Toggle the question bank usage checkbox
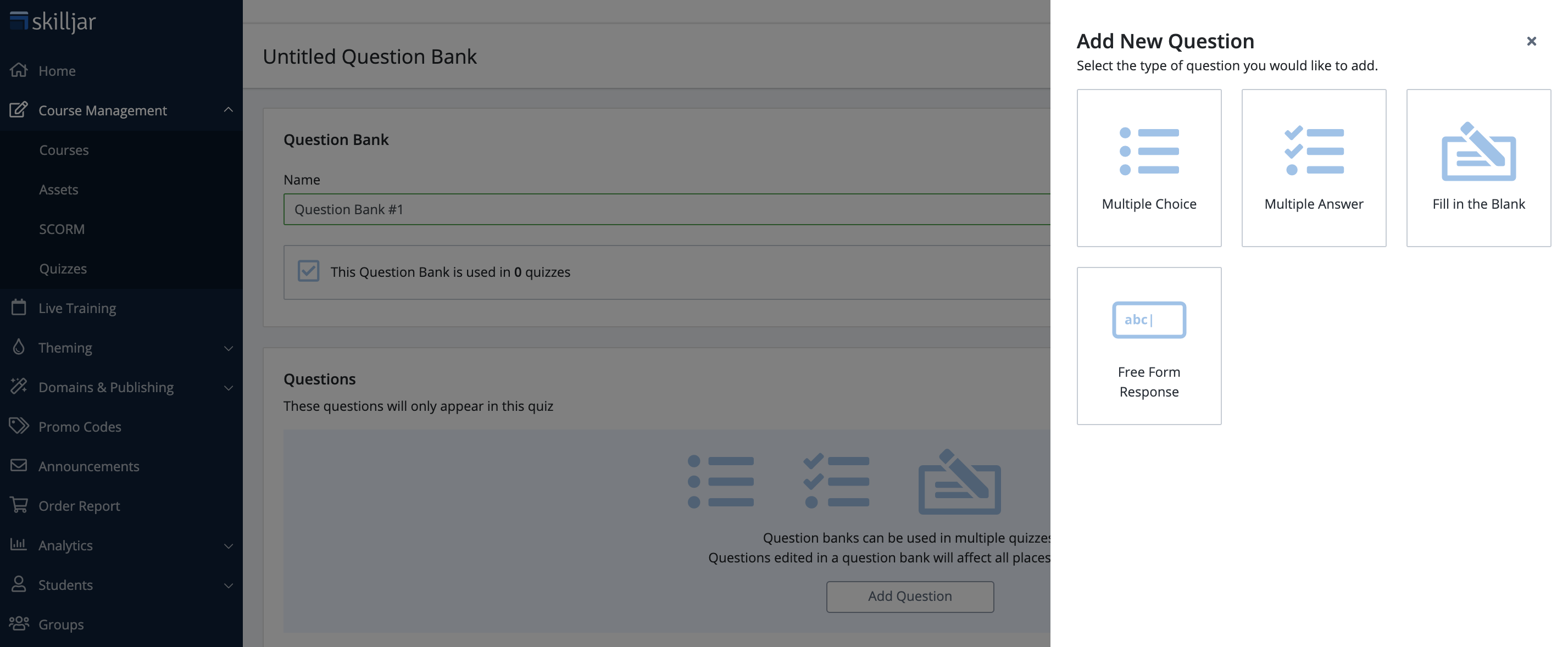This screenshot has height=647, width=1568. (x=309, y=271)
